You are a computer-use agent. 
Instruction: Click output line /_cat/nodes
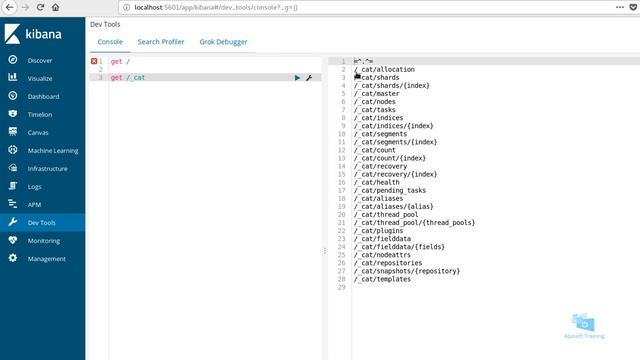375,102
